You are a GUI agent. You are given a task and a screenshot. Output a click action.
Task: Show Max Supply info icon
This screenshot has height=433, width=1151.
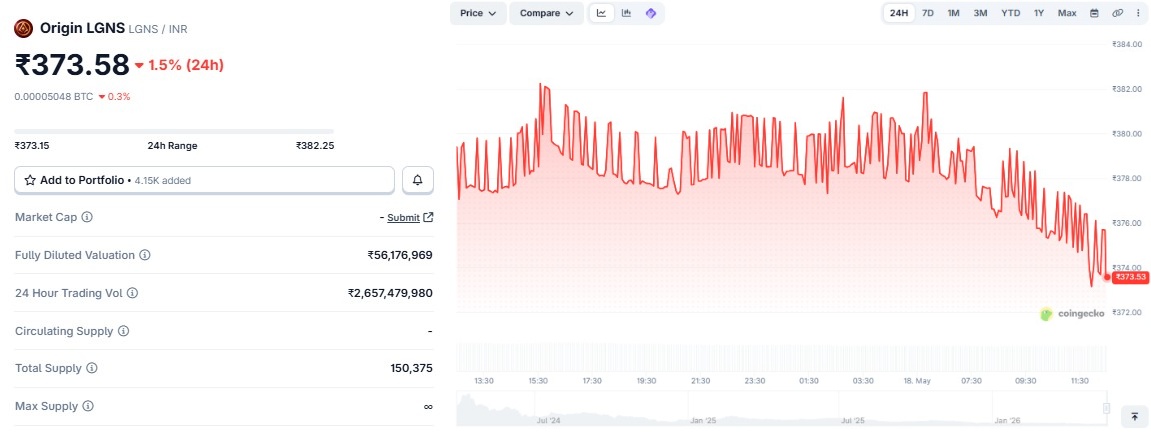click(x=88, y=406)
